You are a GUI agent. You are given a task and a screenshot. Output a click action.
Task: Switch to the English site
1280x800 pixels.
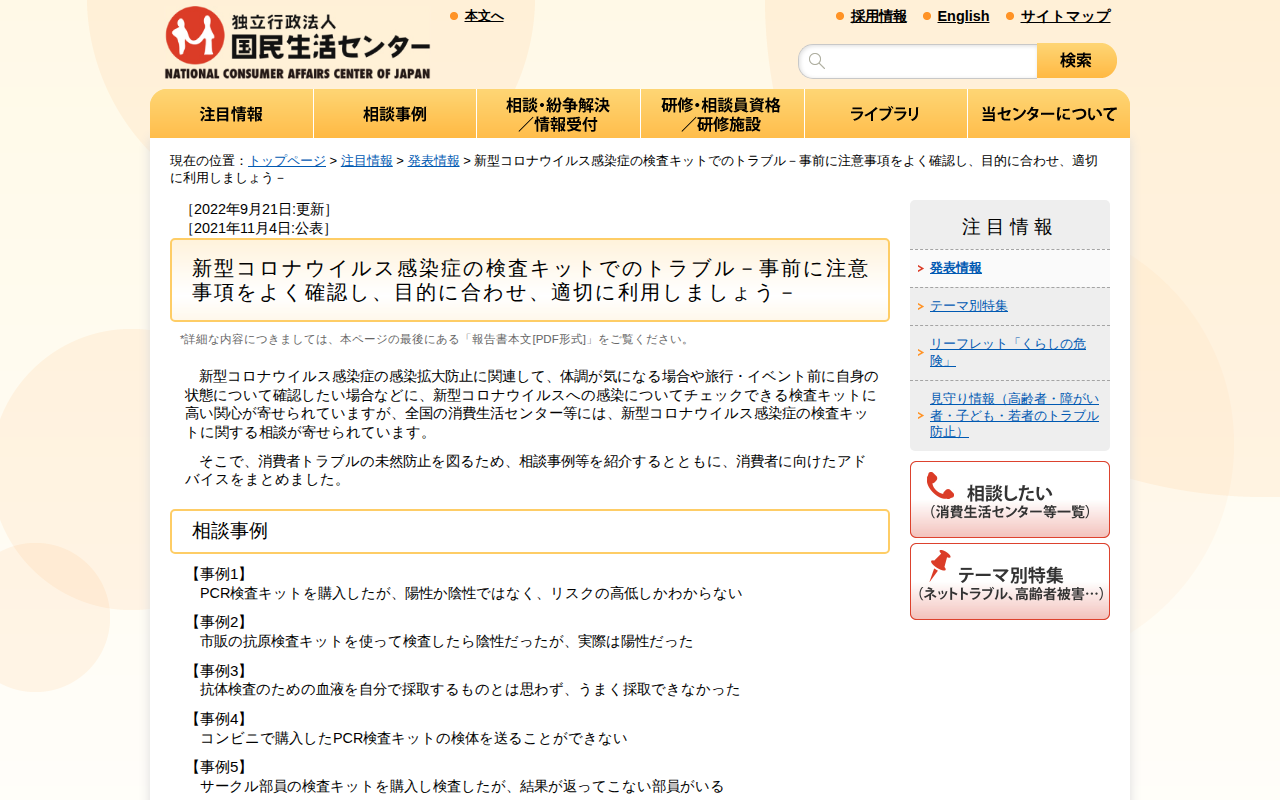(x=963, y=16)
